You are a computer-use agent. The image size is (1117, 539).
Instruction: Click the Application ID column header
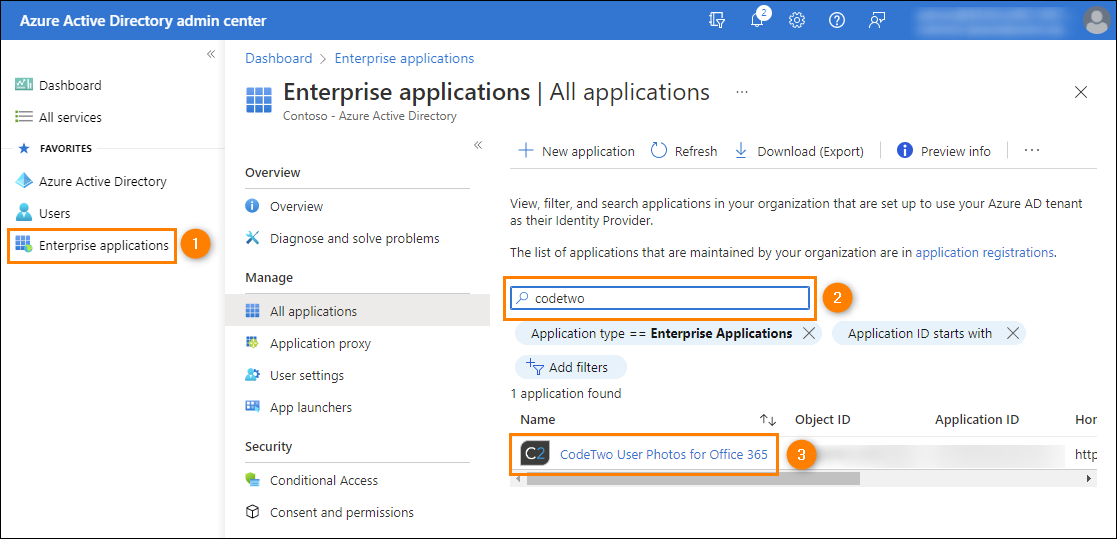[x=977, y=420]
